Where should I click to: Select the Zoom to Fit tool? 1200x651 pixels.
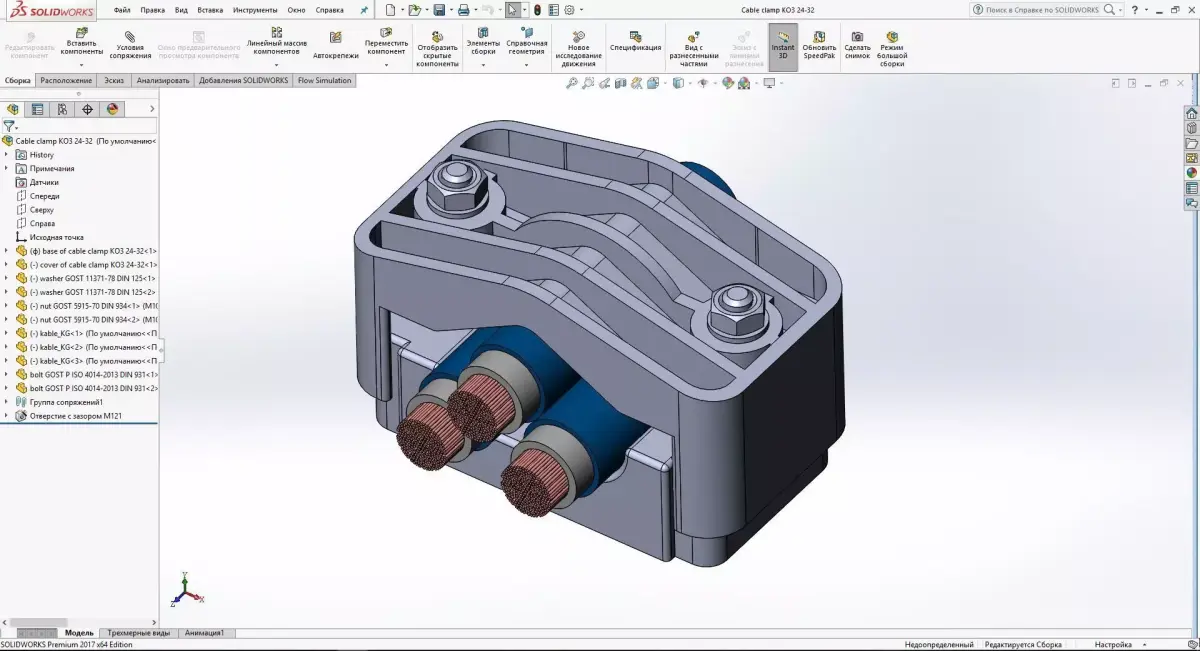point(572,82)
